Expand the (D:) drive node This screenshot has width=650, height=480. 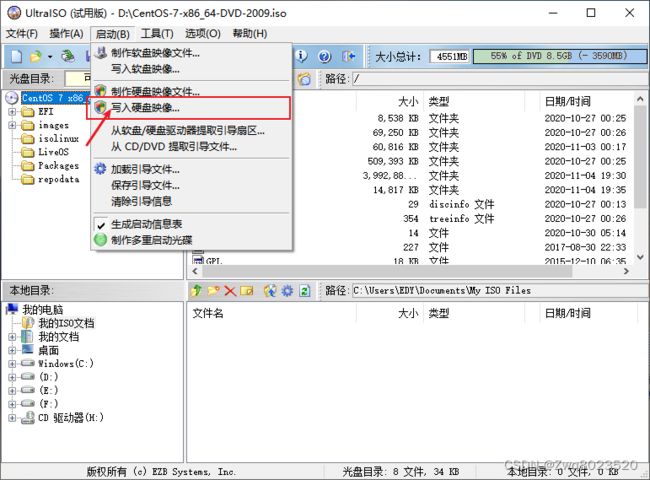point(12,377)
